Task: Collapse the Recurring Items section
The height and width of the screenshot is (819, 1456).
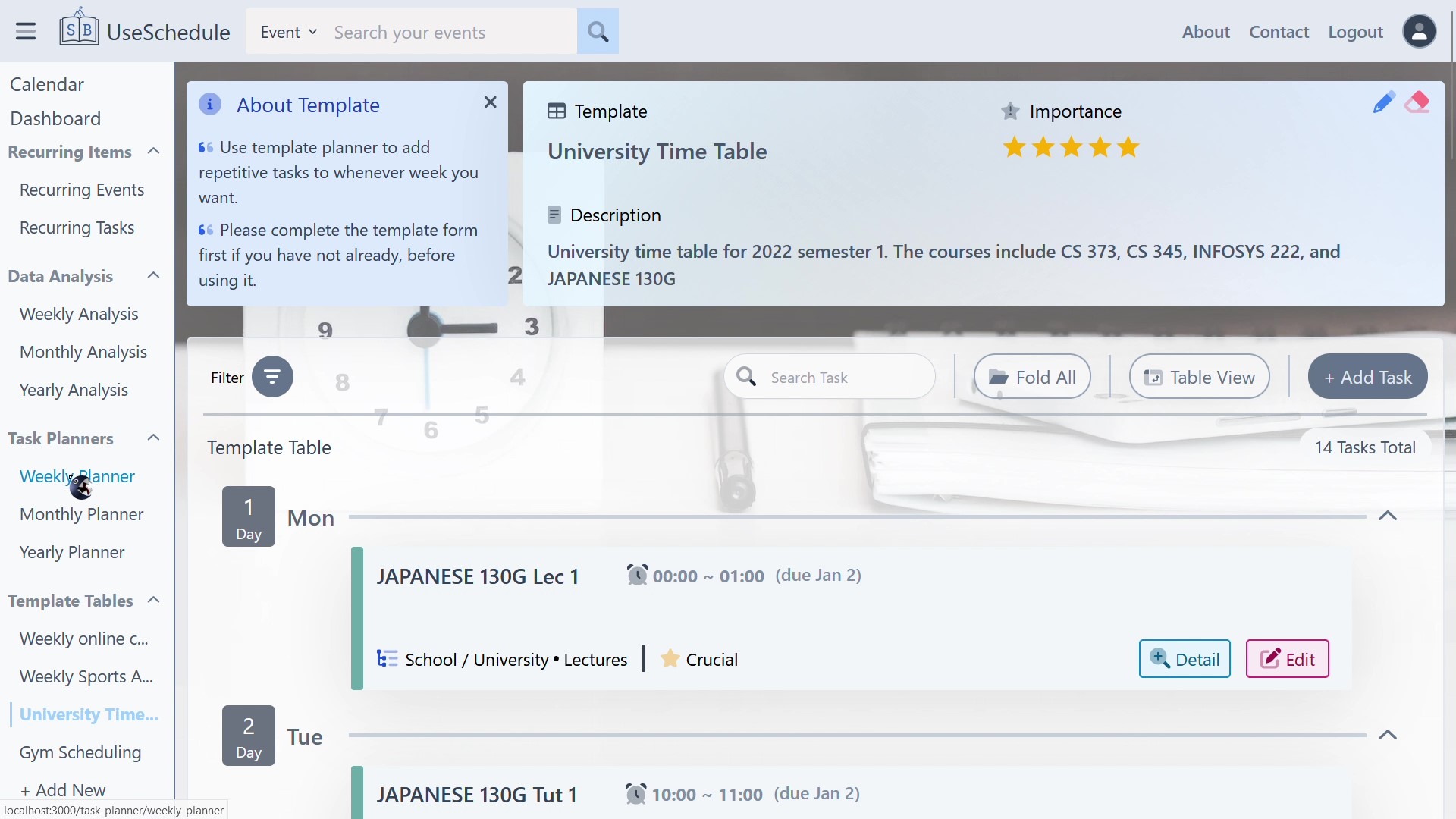Action: [153, 151]
